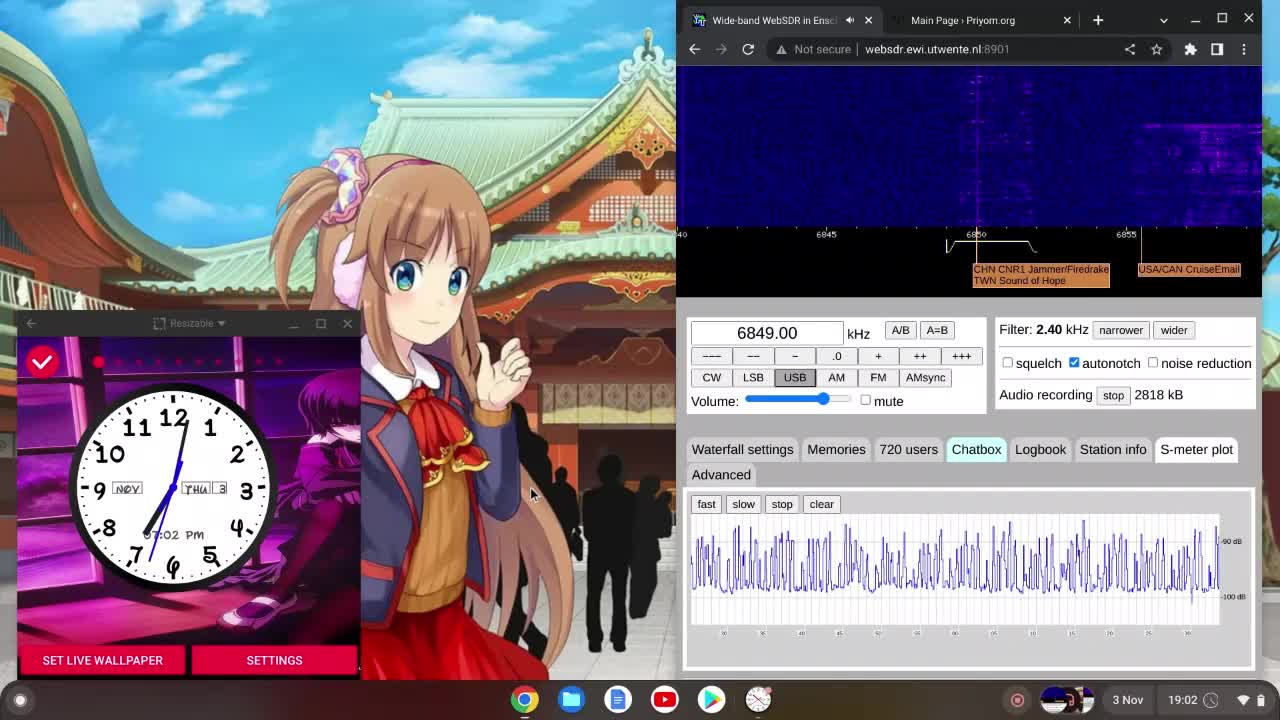Viewport: 1280px width, 720px height.
Task: Click the red checkmark in the clock app
Action: [x=42, y=362]
